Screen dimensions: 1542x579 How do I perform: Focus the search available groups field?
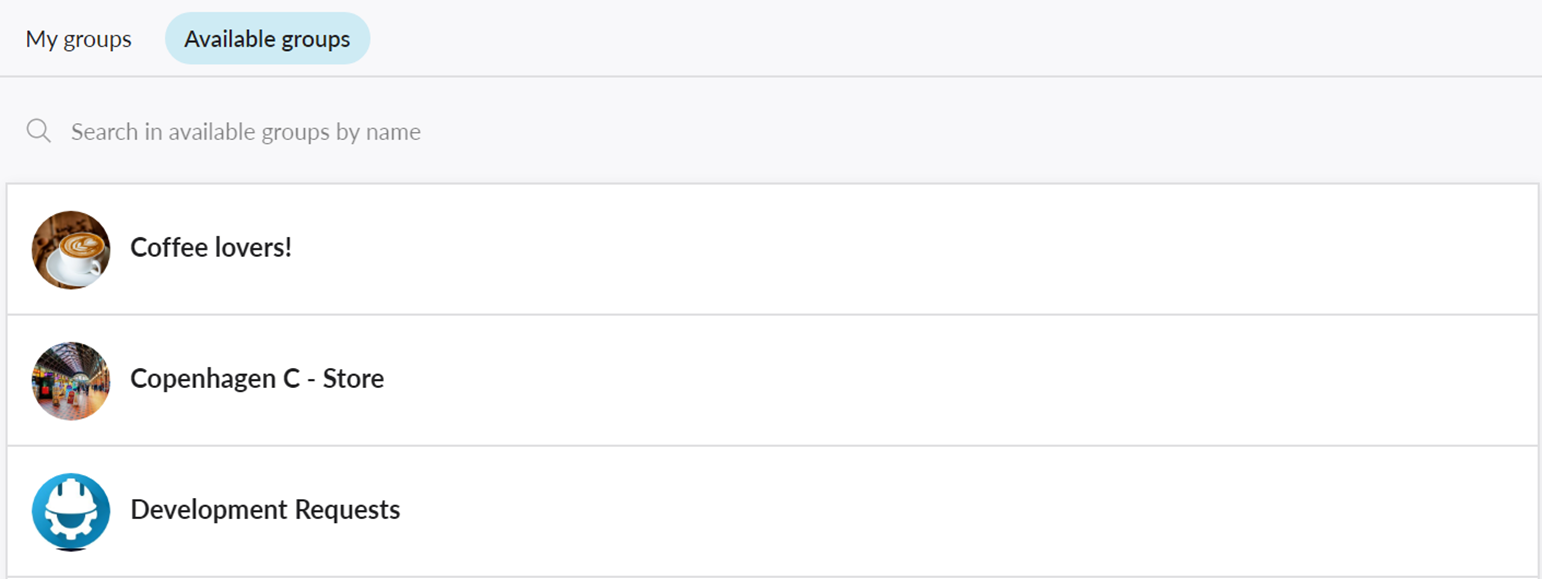click(x=770, y=131)
